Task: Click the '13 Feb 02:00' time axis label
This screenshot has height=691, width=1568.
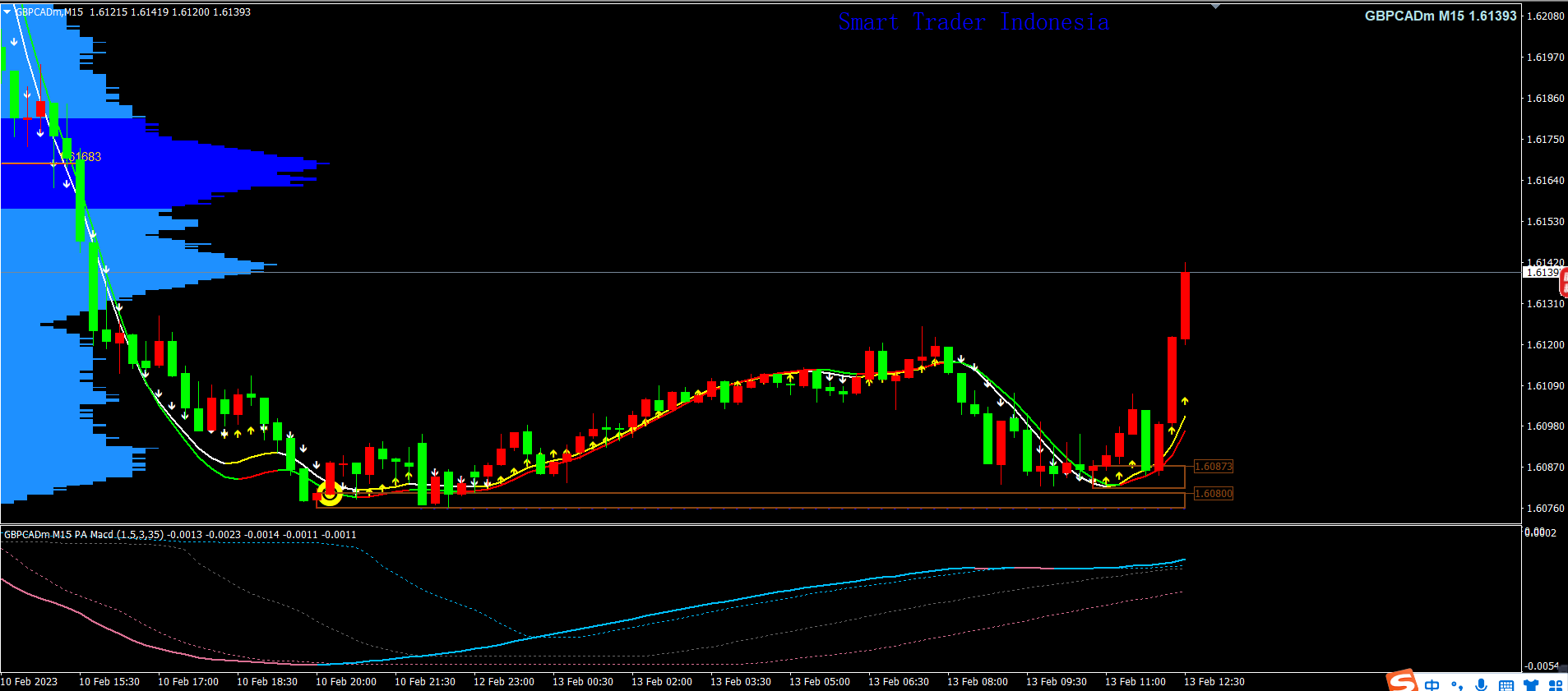Action: coord(662,682)
